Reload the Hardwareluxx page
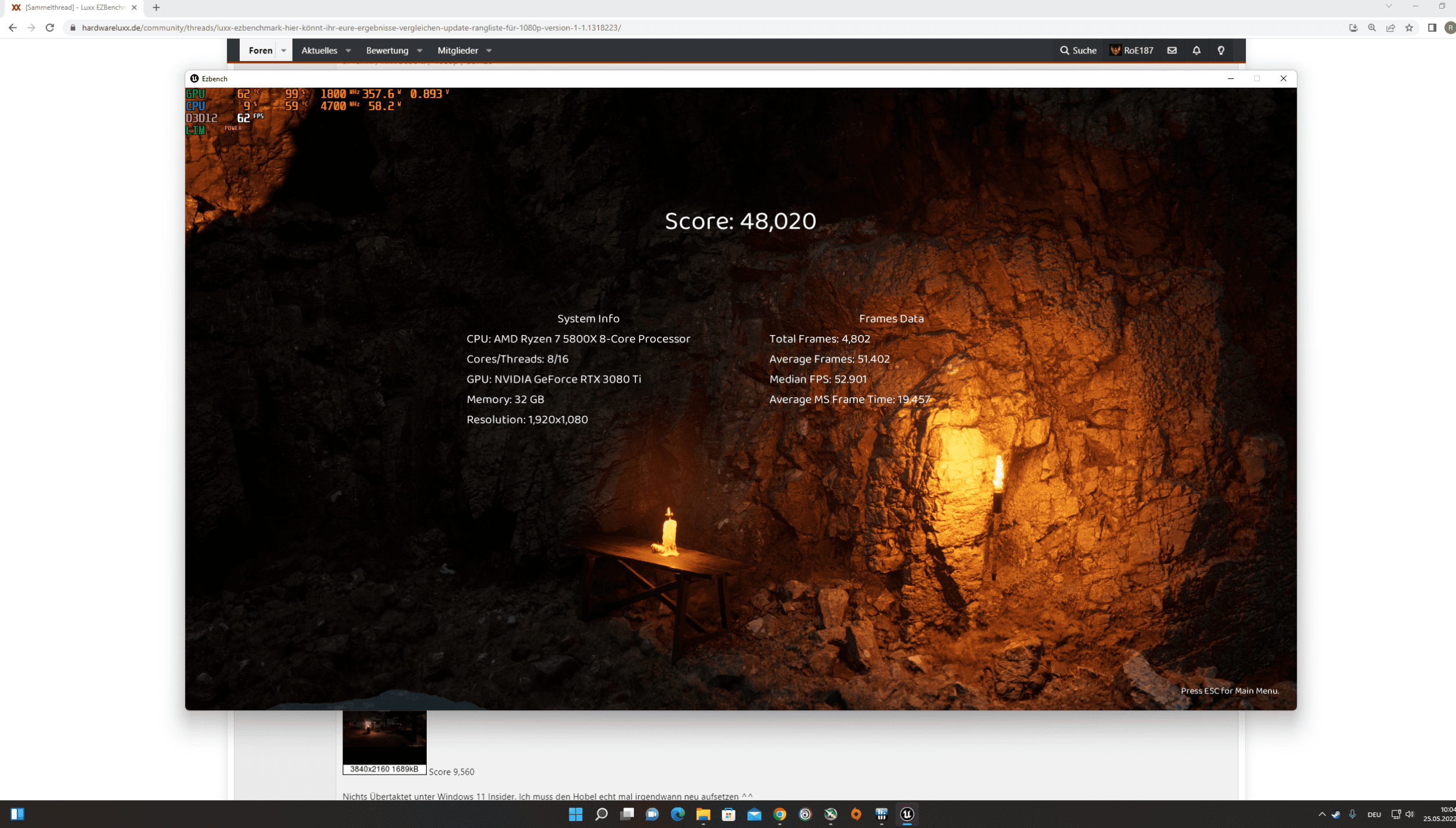Viewport: 1456px width, 828px height. [50, 27]
